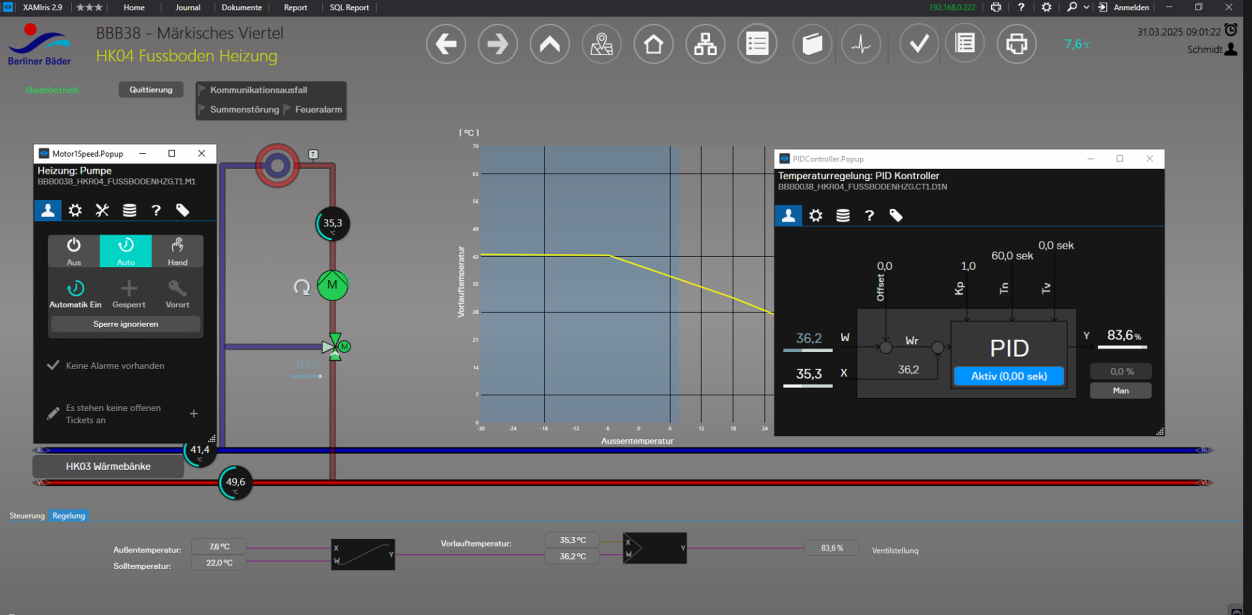The width and height of the screenshot is (1252, 615).
Task: Open the Journal menu
Action: click(x=188, y=7)
